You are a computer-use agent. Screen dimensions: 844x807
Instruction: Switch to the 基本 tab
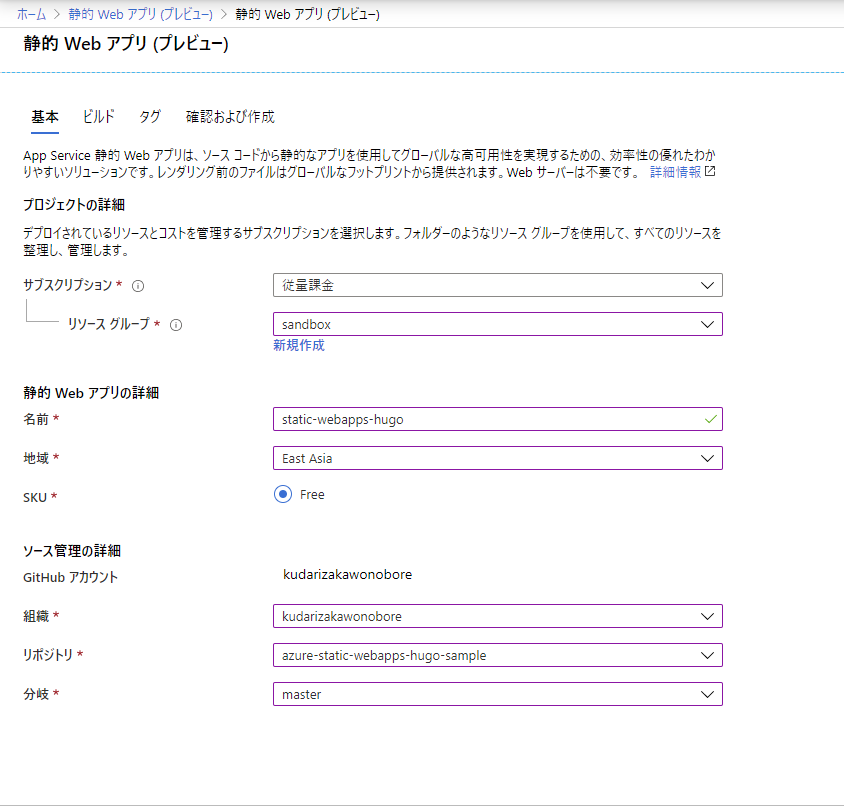pos(45,117)
